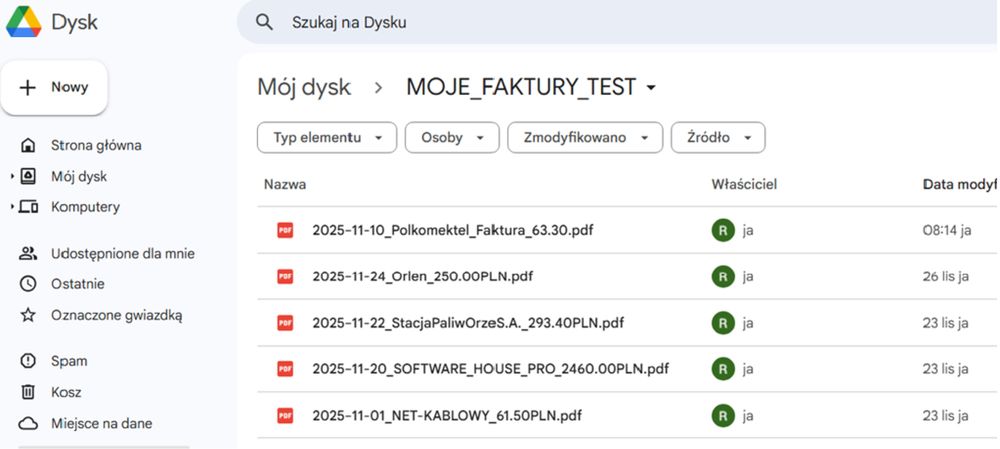The width and height of the screenshot is (1000, 449).
Task: Click PDF icon of SOFTWARE_HOUSE_PRO file
Action: [285, 369]
